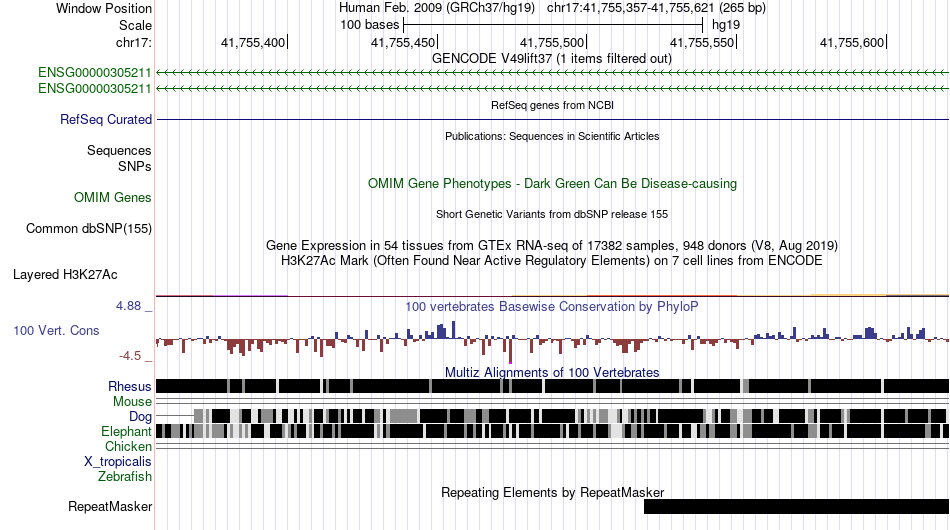Click the black RepeatMasker repeat block
The width and height of the screenshot is (950, 530).
pyautogui.click(x=796, y=506)
